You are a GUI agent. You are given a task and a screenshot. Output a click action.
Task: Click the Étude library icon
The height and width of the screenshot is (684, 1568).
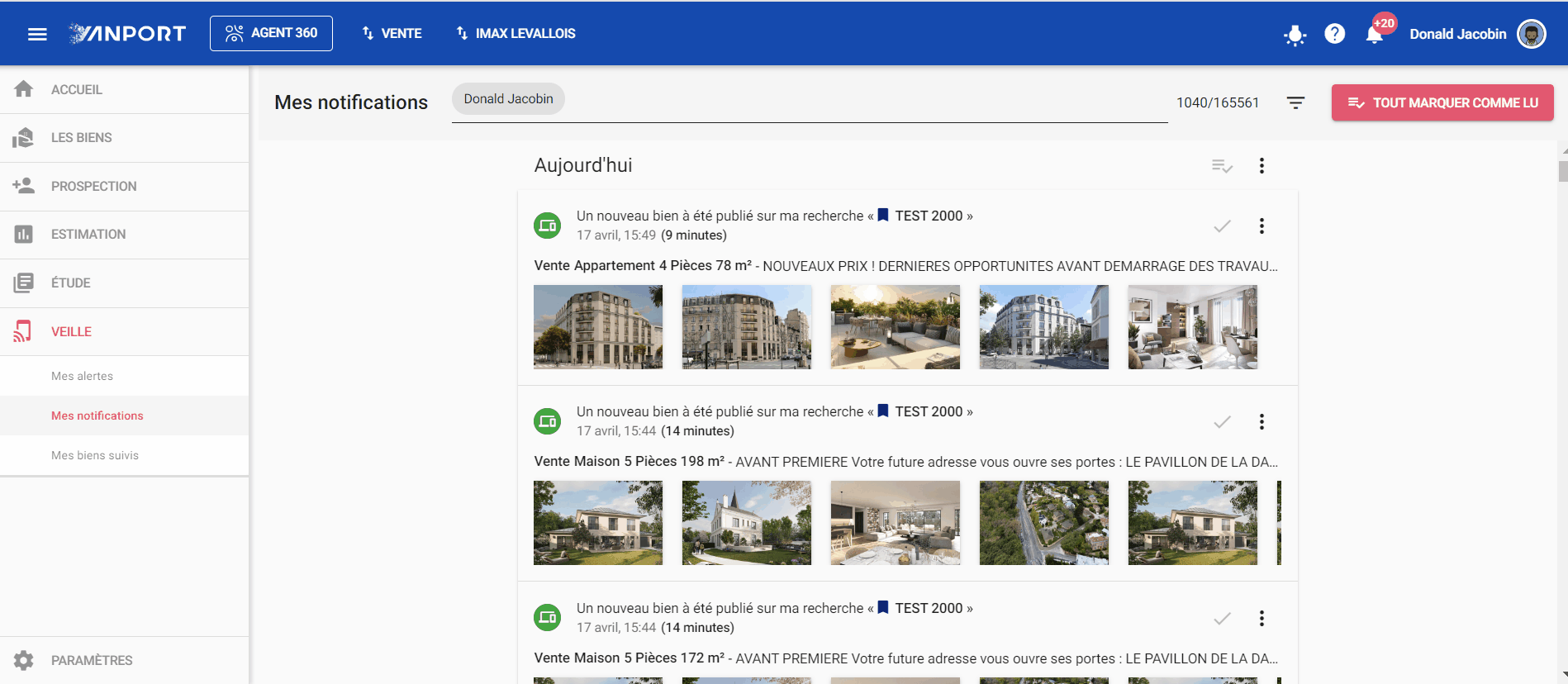(x=23, y=283)
